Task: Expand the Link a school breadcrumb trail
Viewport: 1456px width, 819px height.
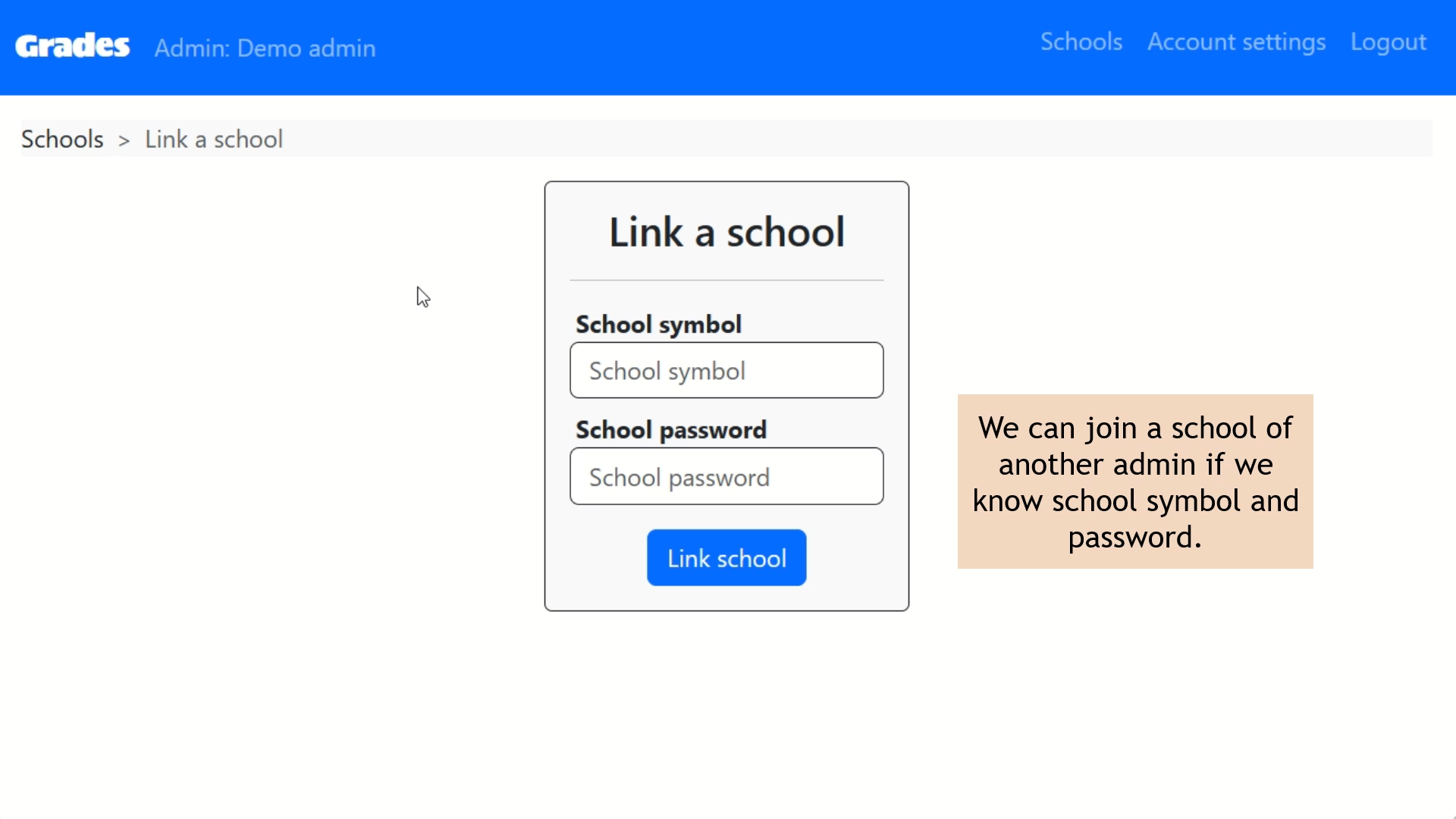Action: [212, 139]
